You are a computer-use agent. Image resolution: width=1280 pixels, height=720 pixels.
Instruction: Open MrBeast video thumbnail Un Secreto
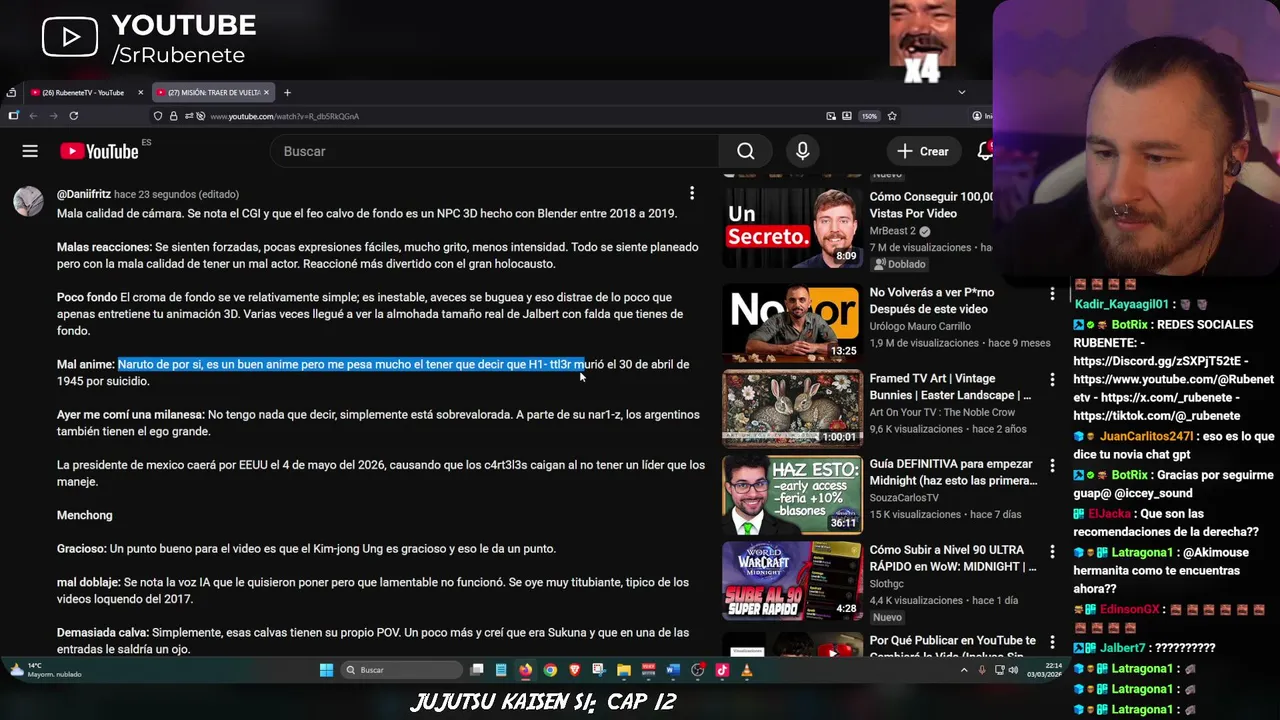[x=792, y=227]
